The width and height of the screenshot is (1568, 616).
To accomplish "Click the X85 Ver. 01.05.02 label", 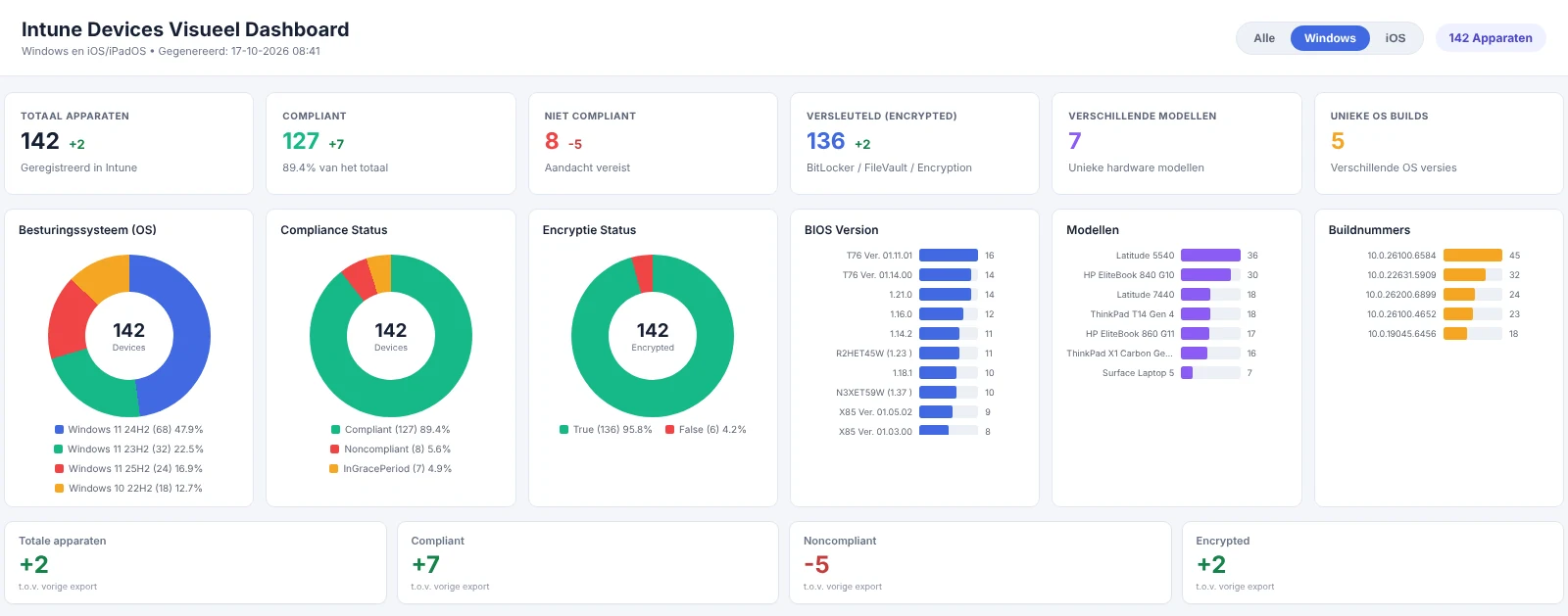I will click(x=875, y=412).
